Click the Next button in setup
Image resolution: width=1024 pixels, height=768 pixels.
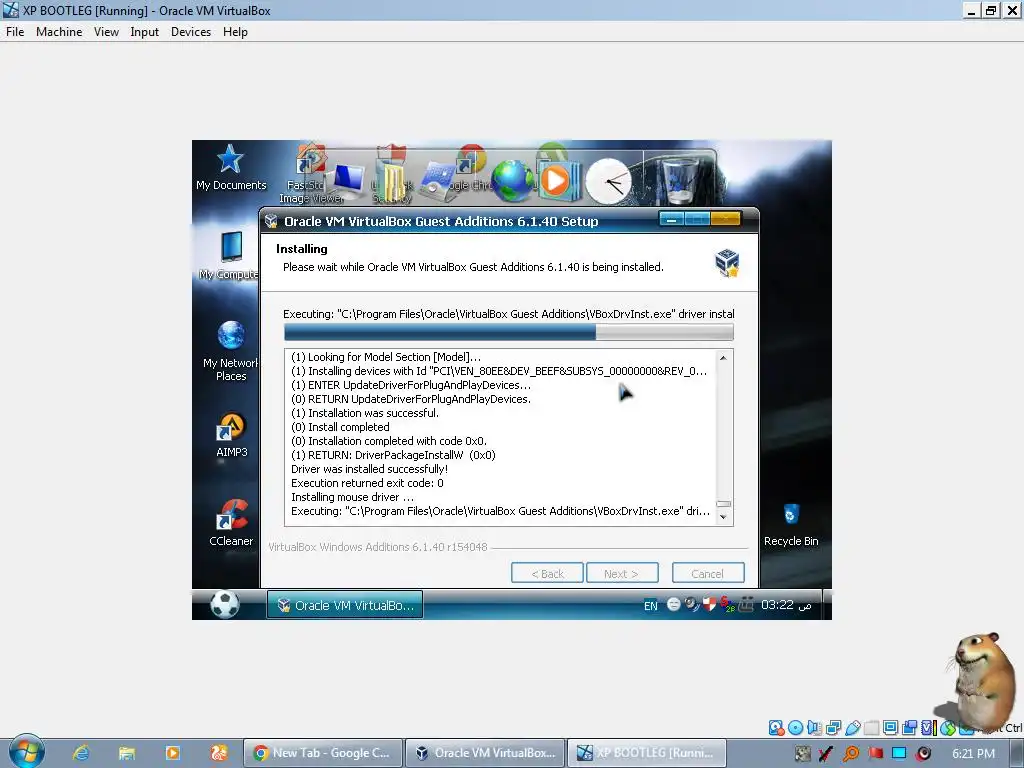[x=622, y=573]
